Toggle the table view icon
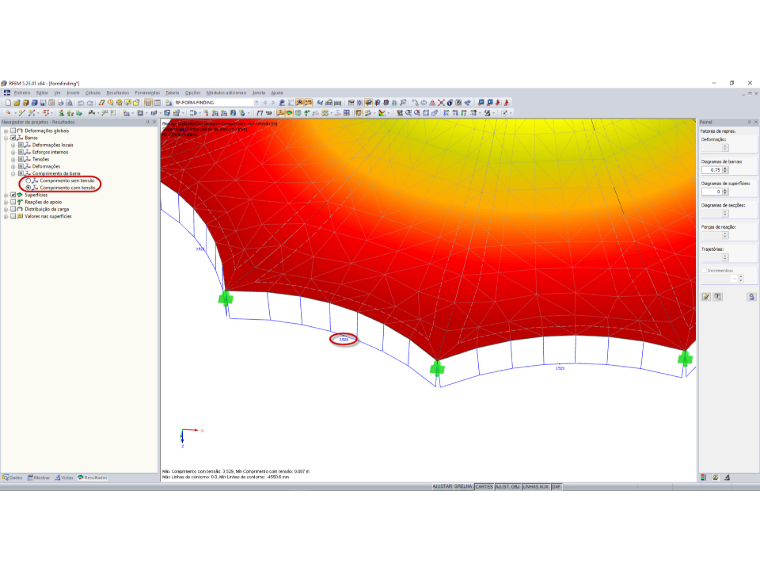The image size is (760, 570). pos(157,103)
